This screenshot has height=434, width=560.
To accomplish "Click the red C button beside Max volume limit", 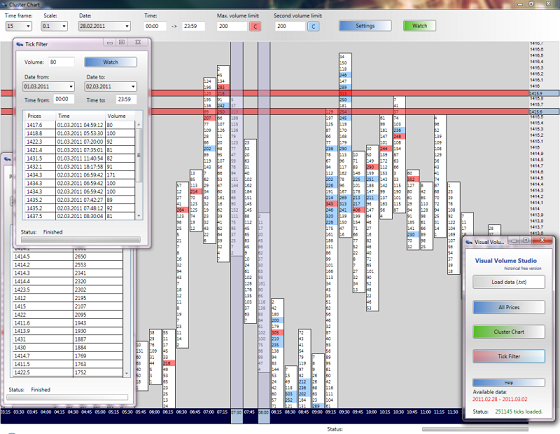I will [x=255, y=26].
